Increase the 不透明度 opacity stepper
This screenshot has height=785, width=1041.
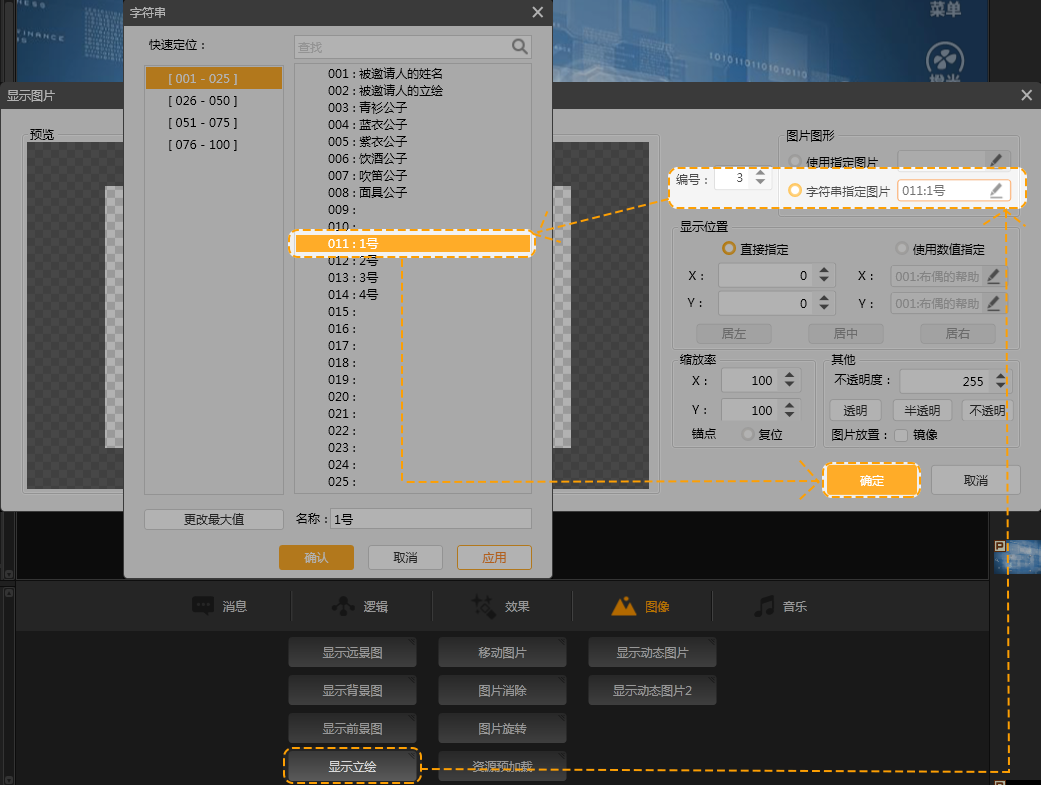pos(1002,376)
